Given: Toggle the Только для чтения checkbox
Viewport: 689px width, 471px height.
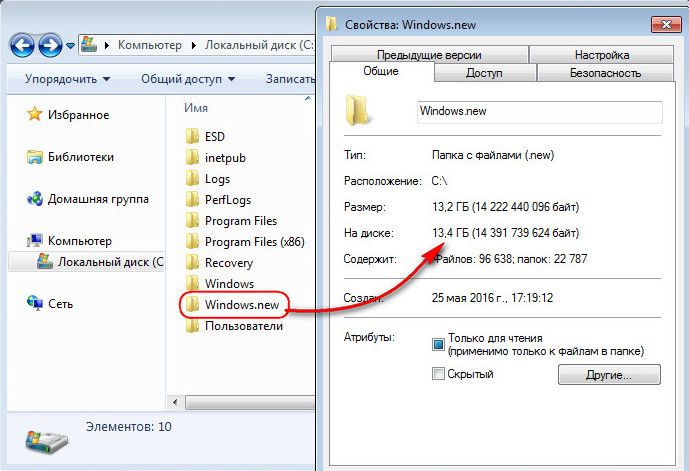Looking at the screenshot, I should click(x=438, y=344).
